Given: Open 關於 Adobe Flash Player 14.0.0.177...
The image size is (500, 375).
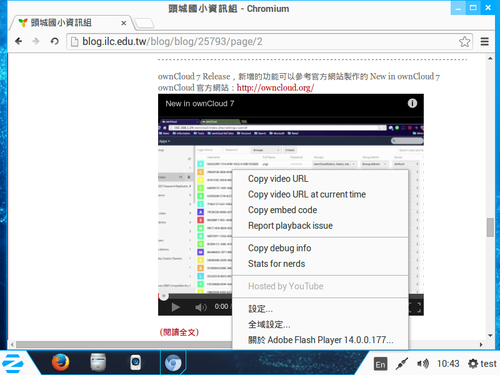Looking at the screenshot, I should tap(320, 340).
